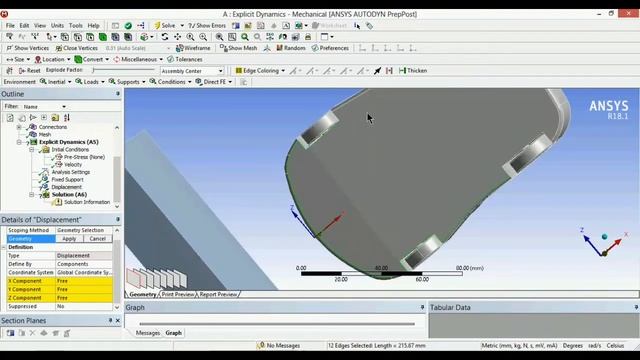
Task: Open the Units menu
Action: pos(57,25)
